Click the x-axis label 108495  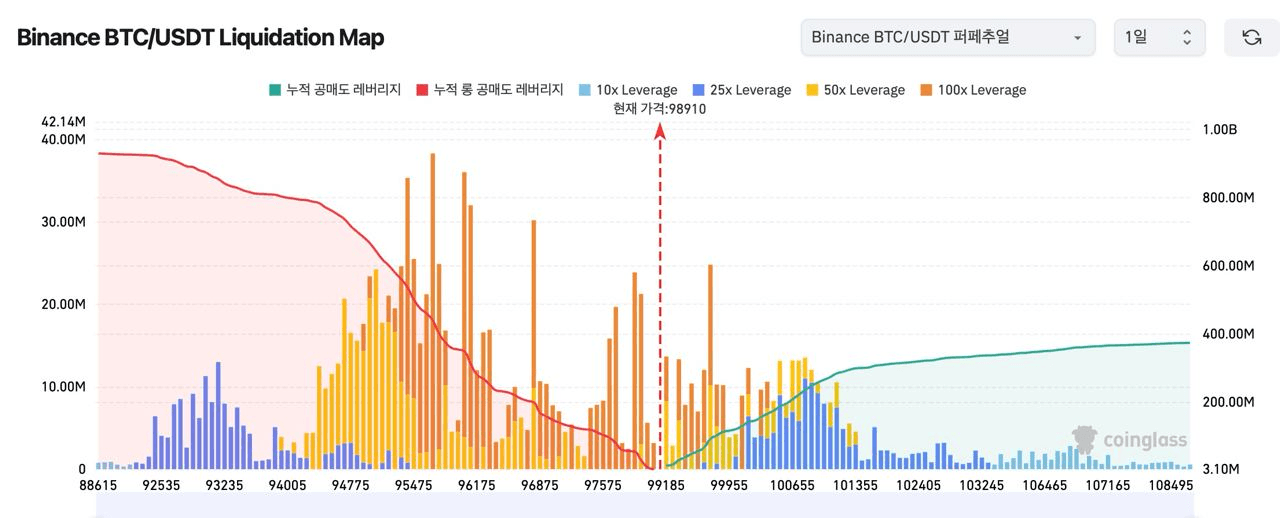(x=1170, y=485)
